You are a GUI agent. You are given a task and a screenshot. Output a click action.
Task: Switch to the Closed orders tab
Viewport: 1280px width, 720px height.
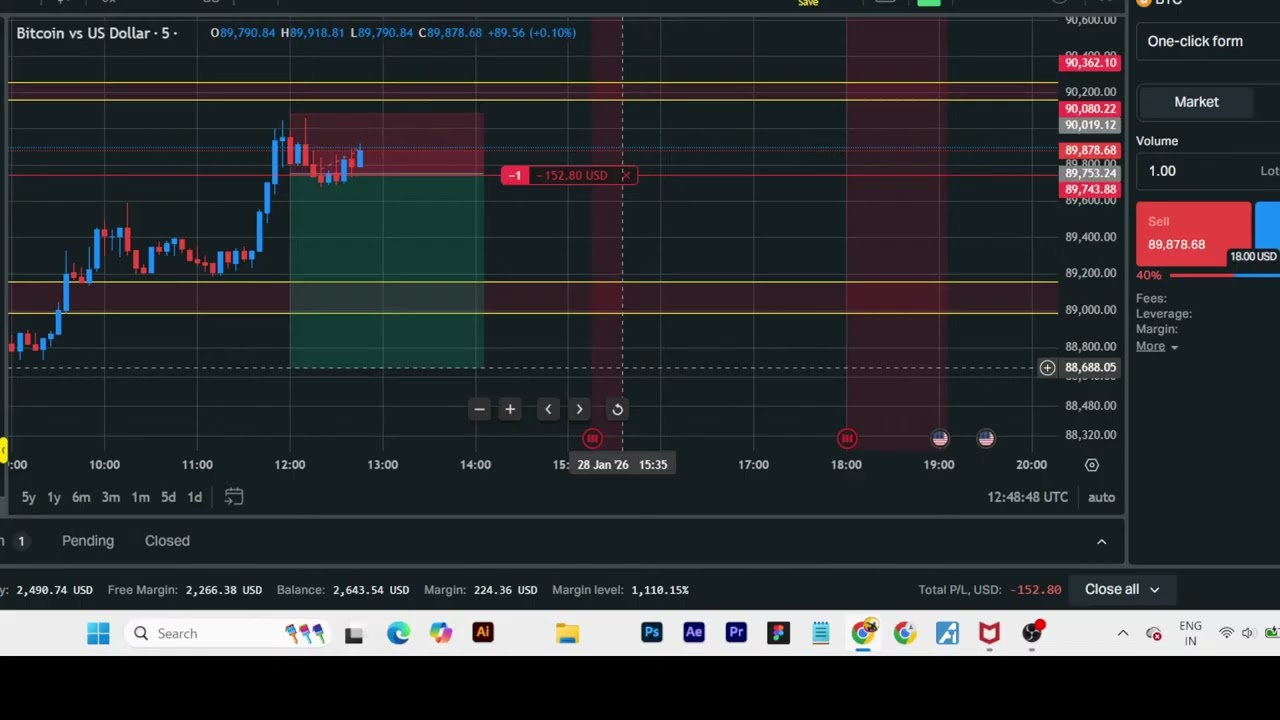pyautogui.click(x=167, y=541)
